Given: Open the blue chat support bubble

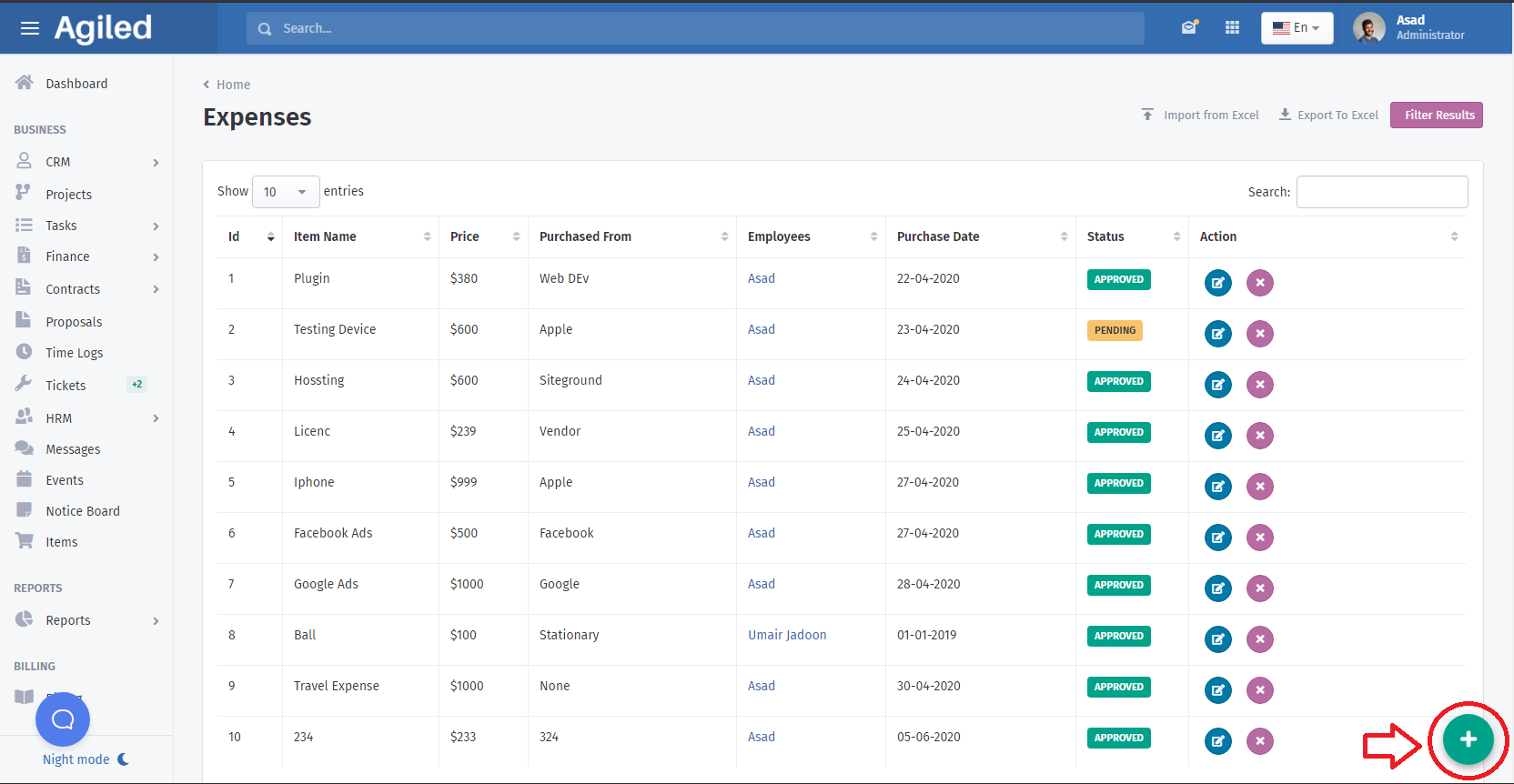Looking at the screenshot, I should [63, 719].
